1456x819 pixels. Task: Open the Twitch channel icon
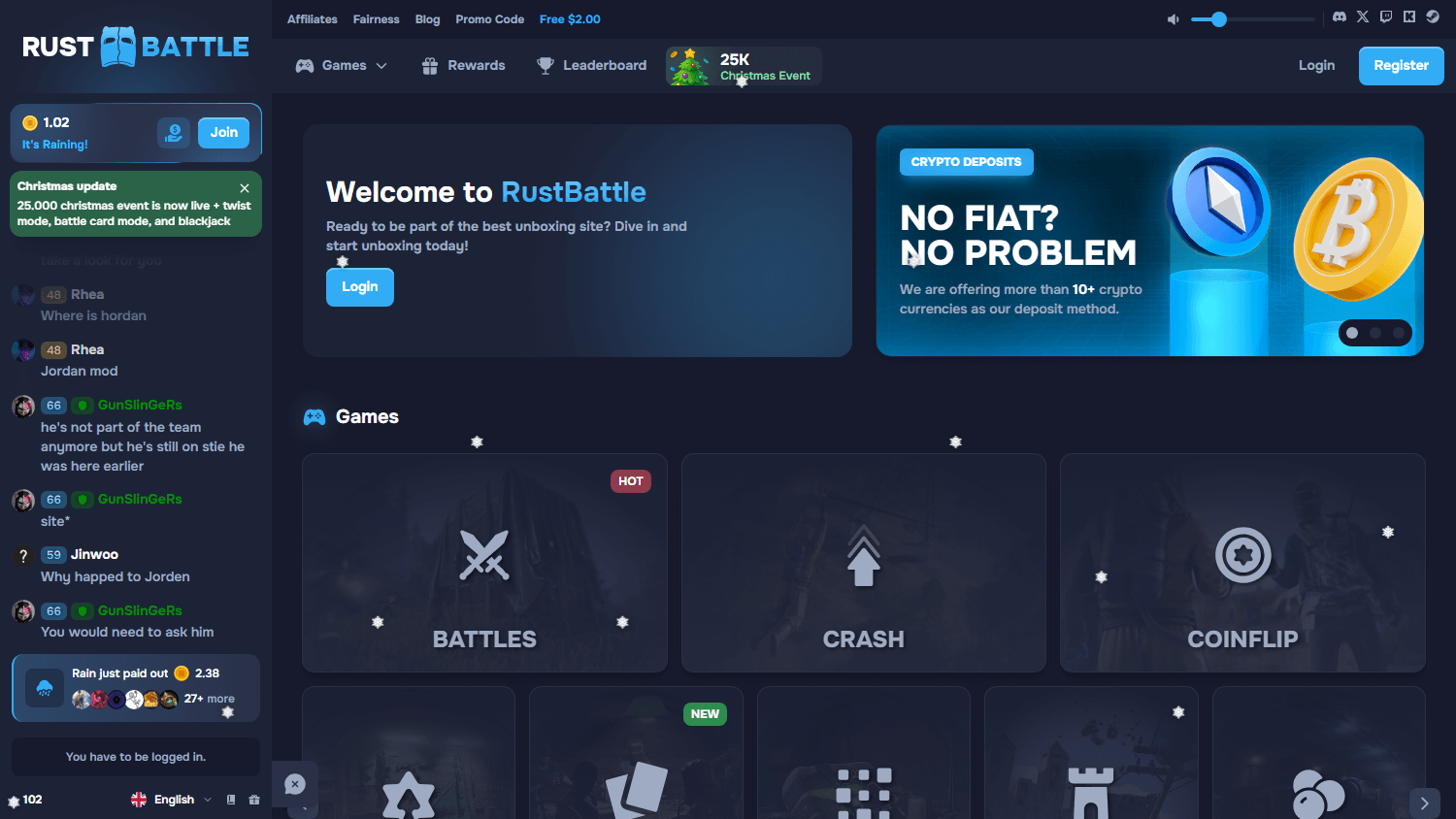(x=1386, y=16)
